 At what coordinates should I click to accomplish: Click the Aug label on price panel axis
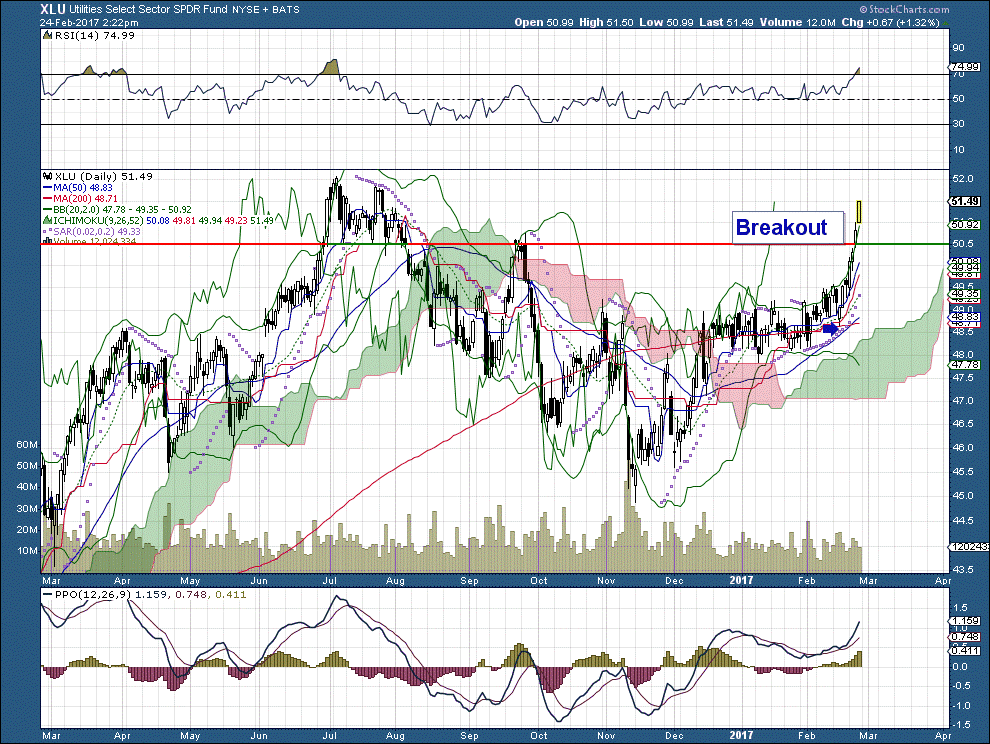[x=396, y=581]
